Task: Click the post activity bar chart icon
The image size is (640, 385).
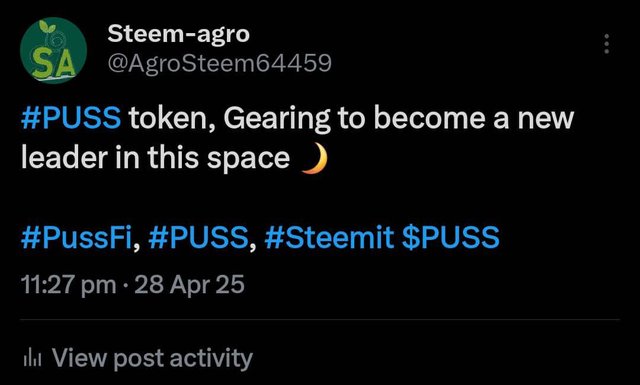Action: pos(33,358)
